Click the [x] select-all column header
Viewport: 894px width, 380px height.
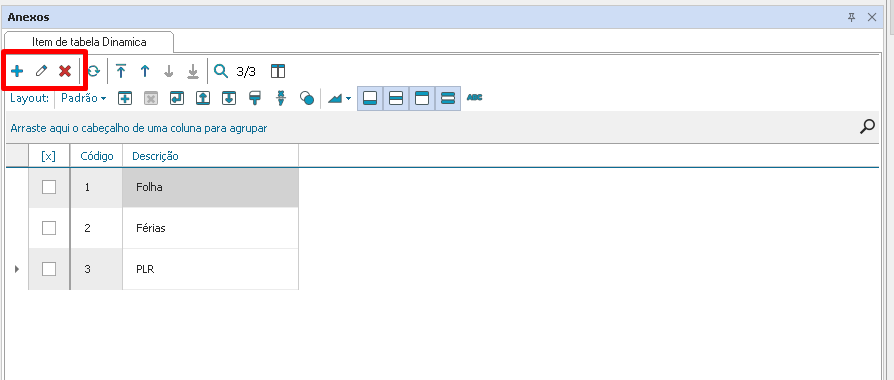pyautogui.click(x=49, y=156)
